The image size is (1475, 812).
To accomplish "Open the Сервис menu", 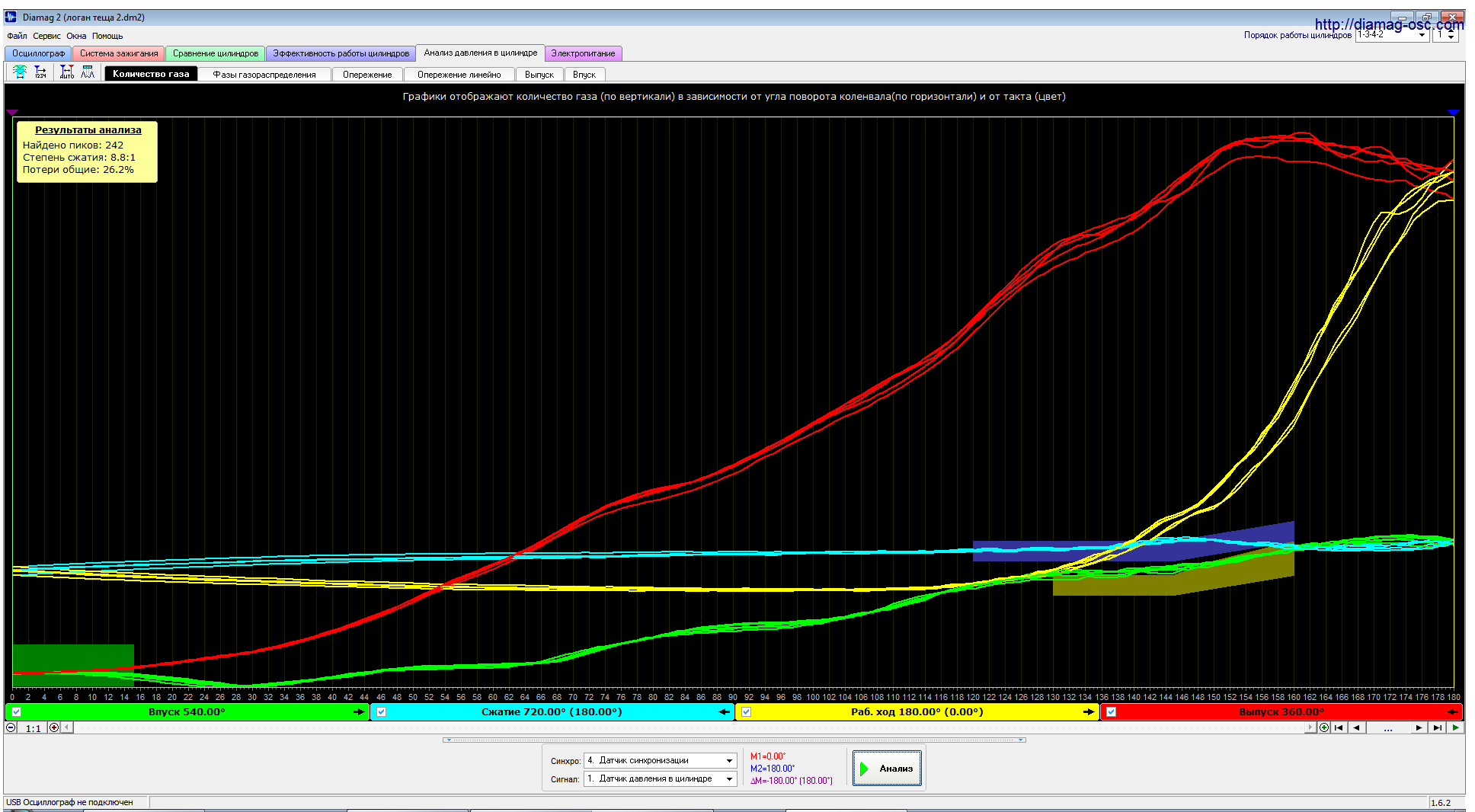I will click(x=46, y=36).
